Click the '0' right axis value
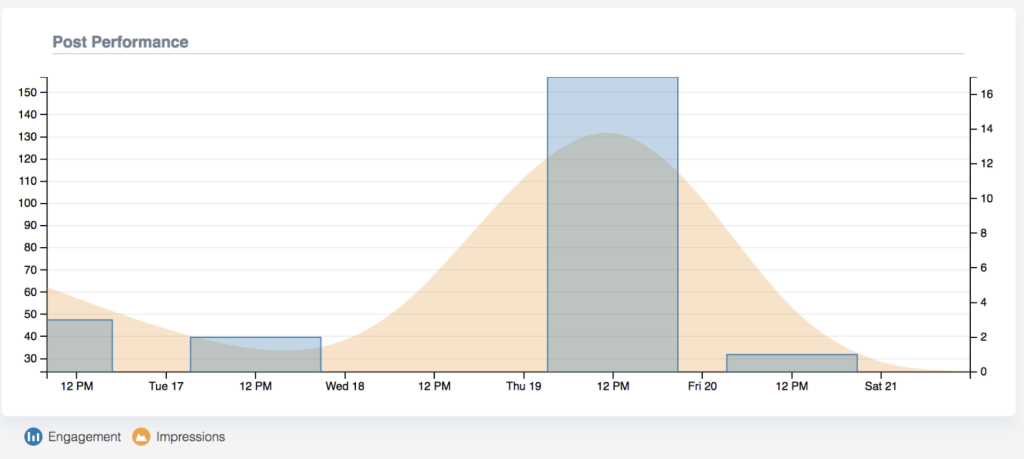 click(984, 372)
